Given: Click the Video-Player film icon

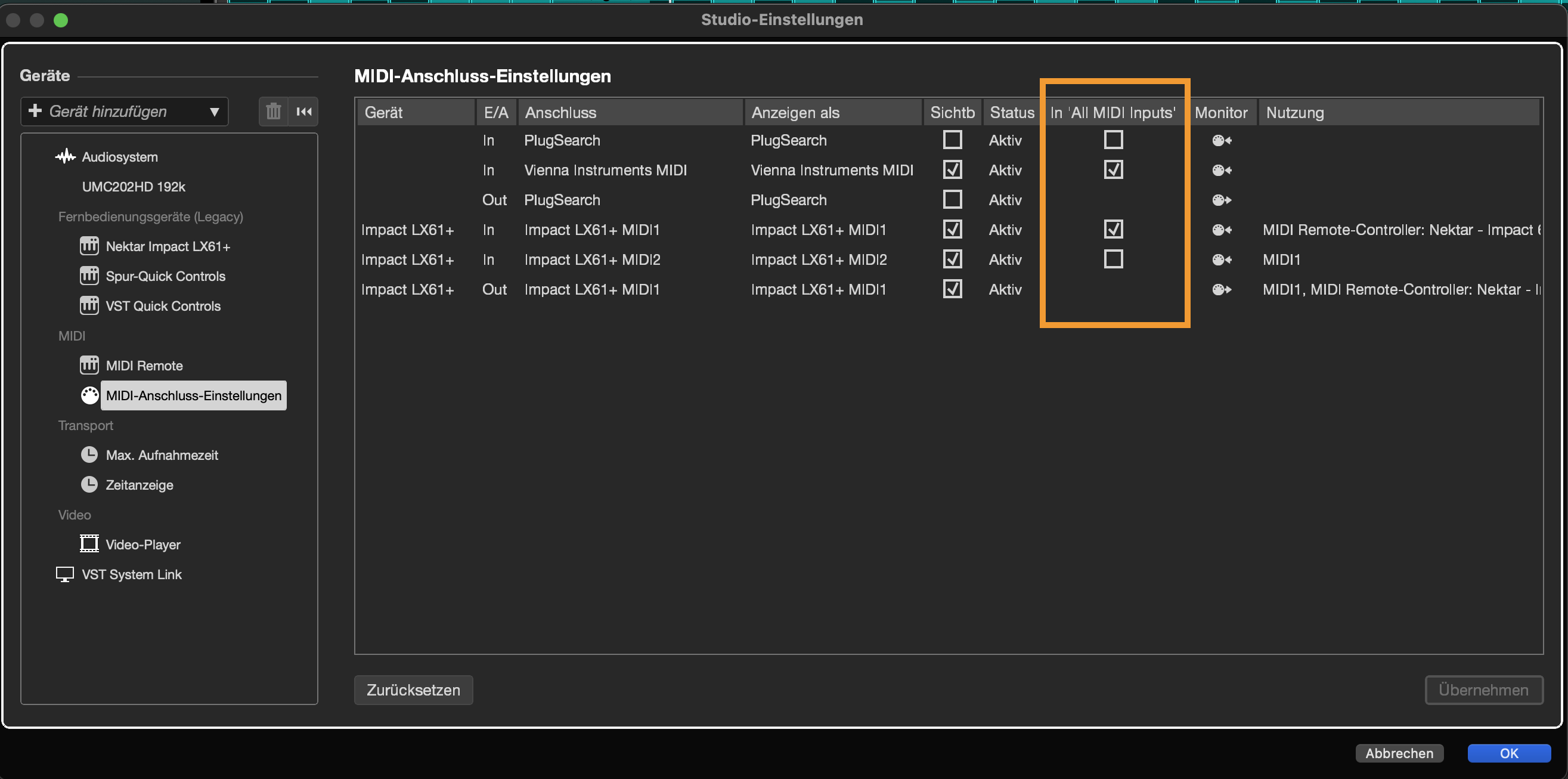Looking at the screenshot, I should 89,544.
